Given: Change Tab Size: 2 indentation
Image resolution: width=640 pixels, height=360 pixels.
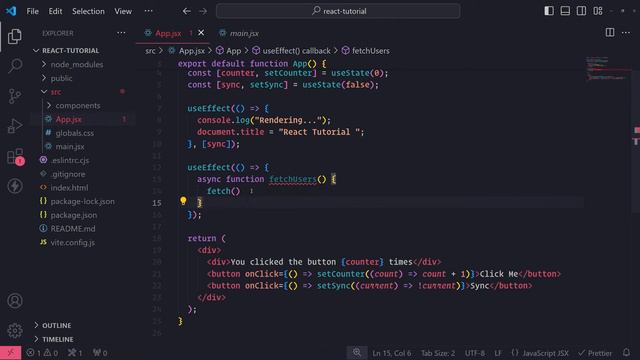Looking at the screenshot, I should pos(438,353).
